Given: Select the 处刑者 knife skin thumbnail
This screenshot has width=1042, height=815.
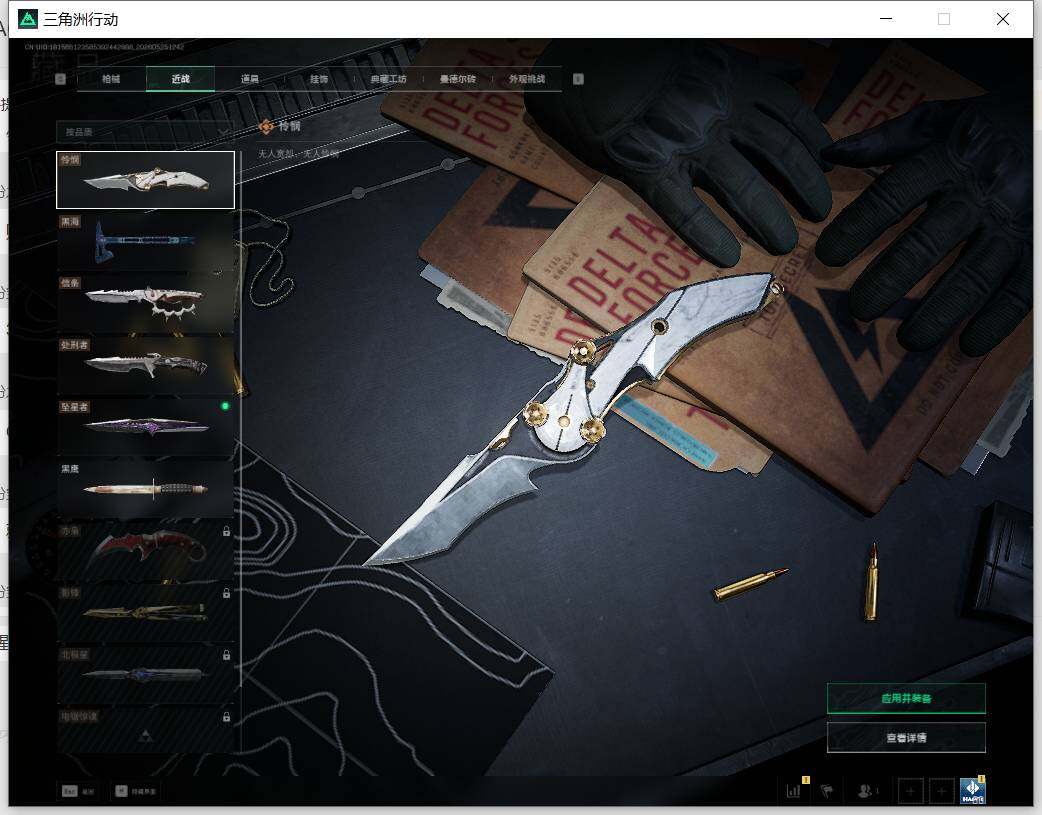Looking at the screenshot, I should [x=146, y=364].
